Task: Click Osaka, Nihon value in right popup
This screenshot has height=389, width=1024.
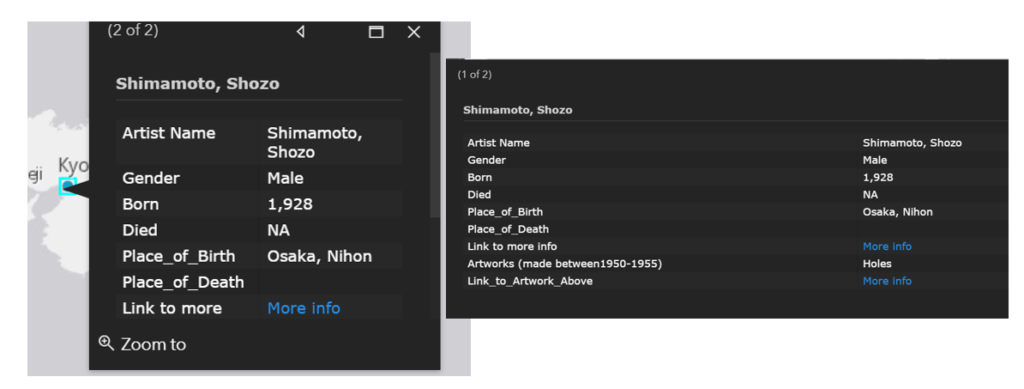Action: tap(897, 212)
